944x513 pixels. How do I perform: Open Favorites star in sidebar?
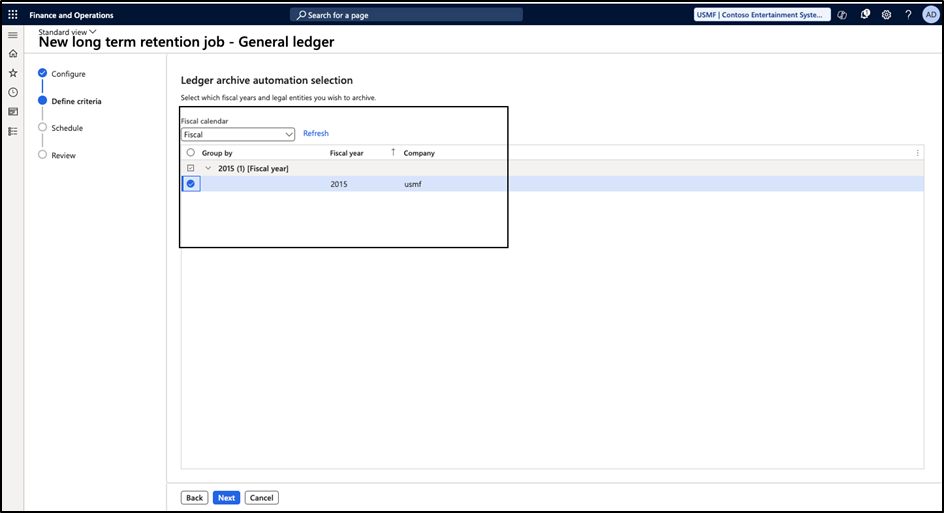tap(13, 73)
